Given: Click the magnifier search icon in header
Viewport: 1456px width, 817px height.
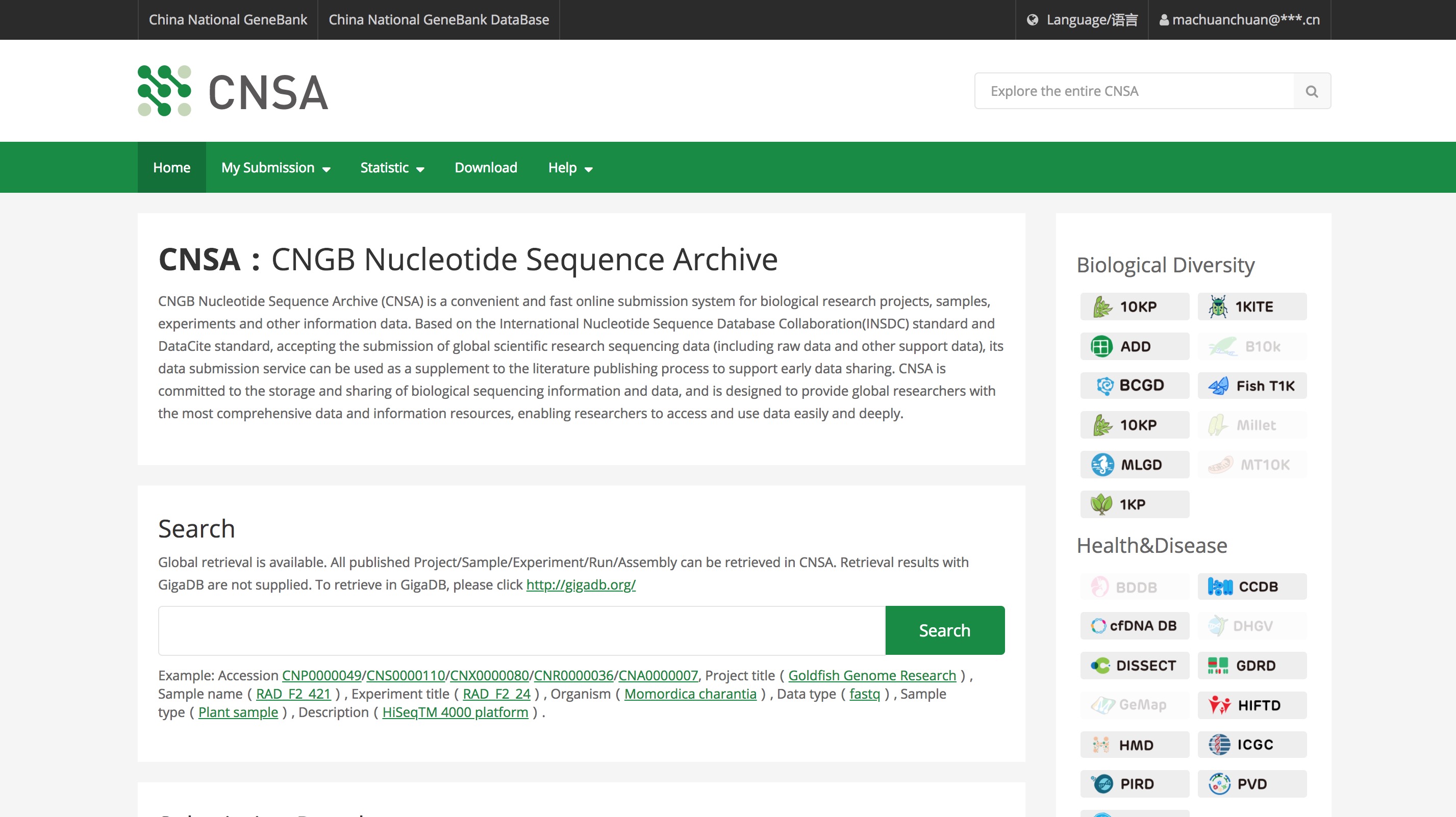Looking at the screenshot, I should click(1312, 91).
